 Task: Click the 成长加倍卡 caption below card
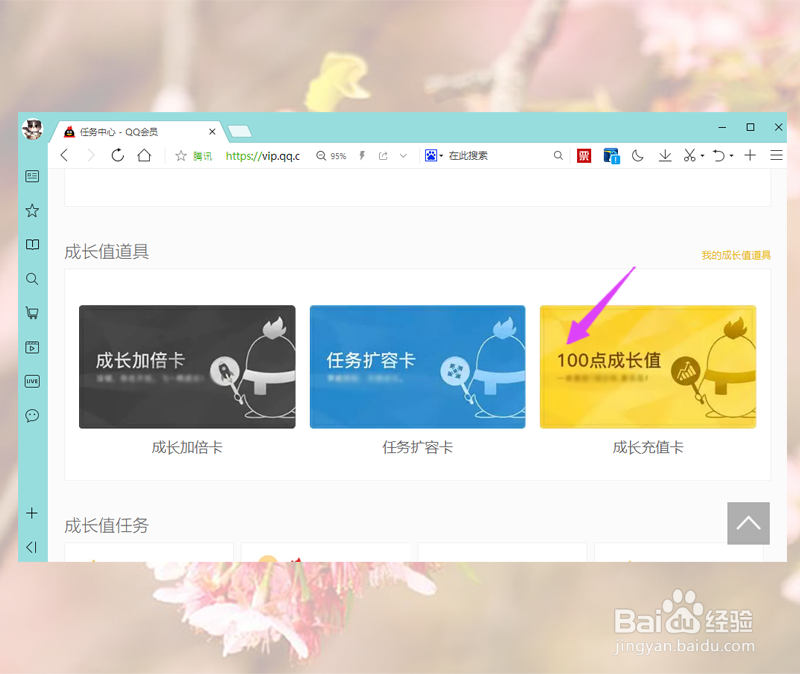click(187, 447)
